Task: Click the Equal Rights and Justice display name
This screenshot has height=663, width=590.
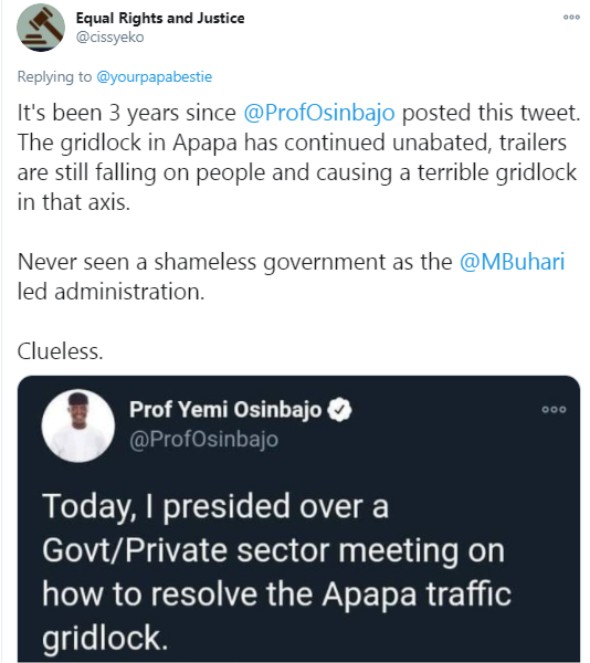Action: point(160,18)
